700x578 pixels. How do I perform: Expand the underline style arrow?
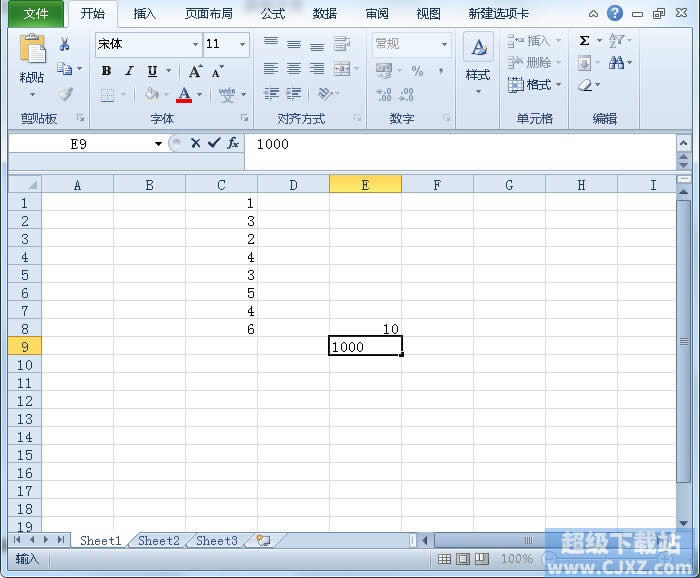pyautogui.click(x=169, y=71)
